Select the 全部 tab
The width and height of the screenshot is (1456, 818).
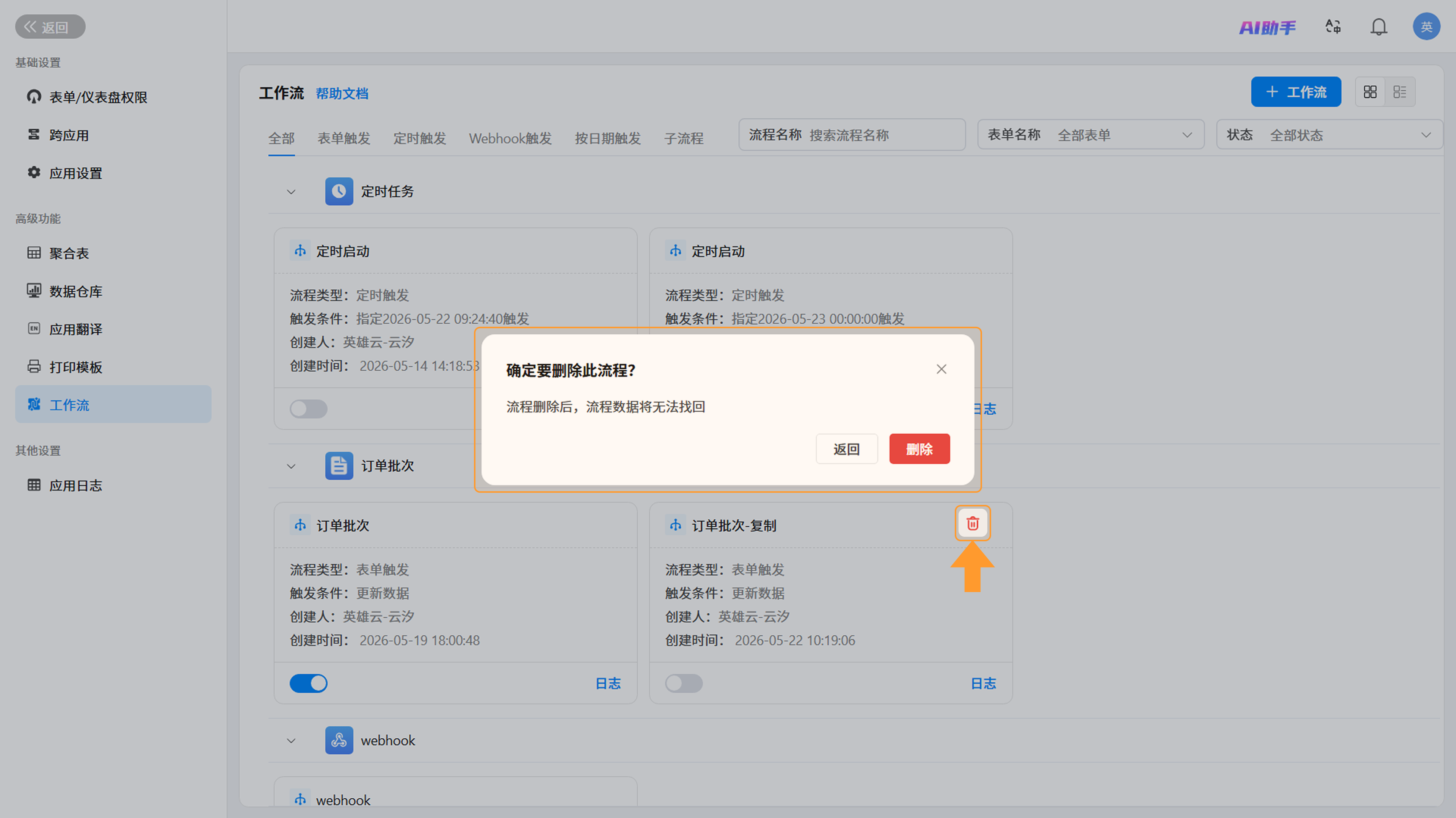coord(281,138)
